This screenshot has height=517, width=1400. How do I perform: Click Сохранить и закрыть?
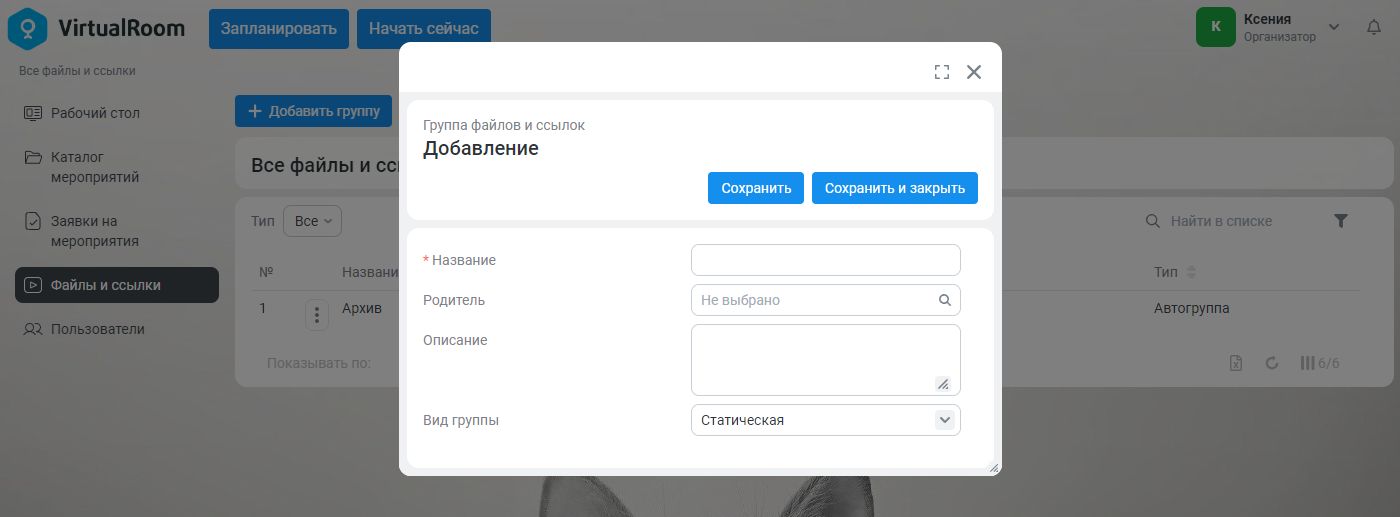(895, 188)
